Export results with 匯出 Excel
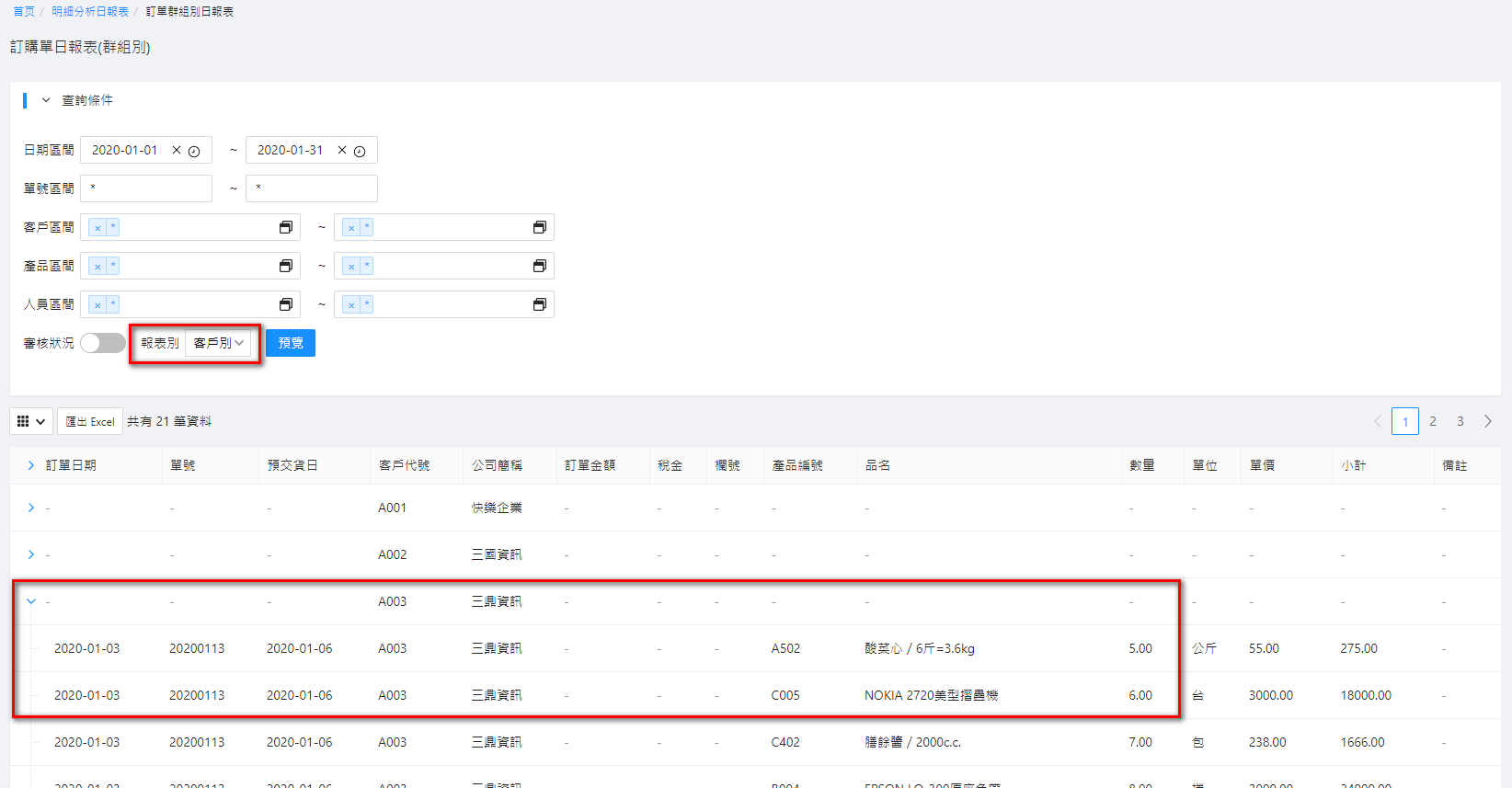 (x=90, y=421)
